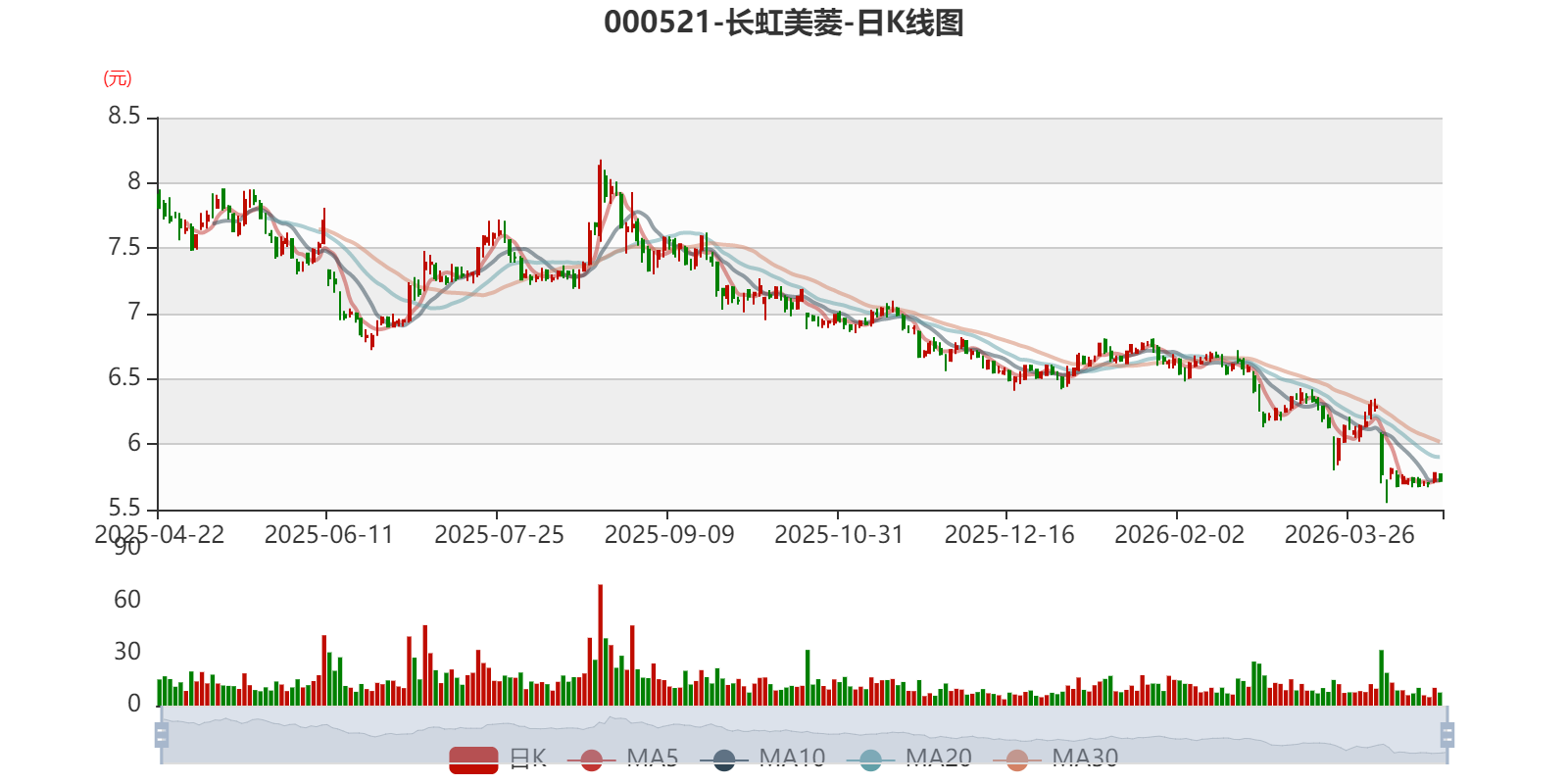
Task: Click the 2025-07-25 axis date
Action: pos(499,535)
